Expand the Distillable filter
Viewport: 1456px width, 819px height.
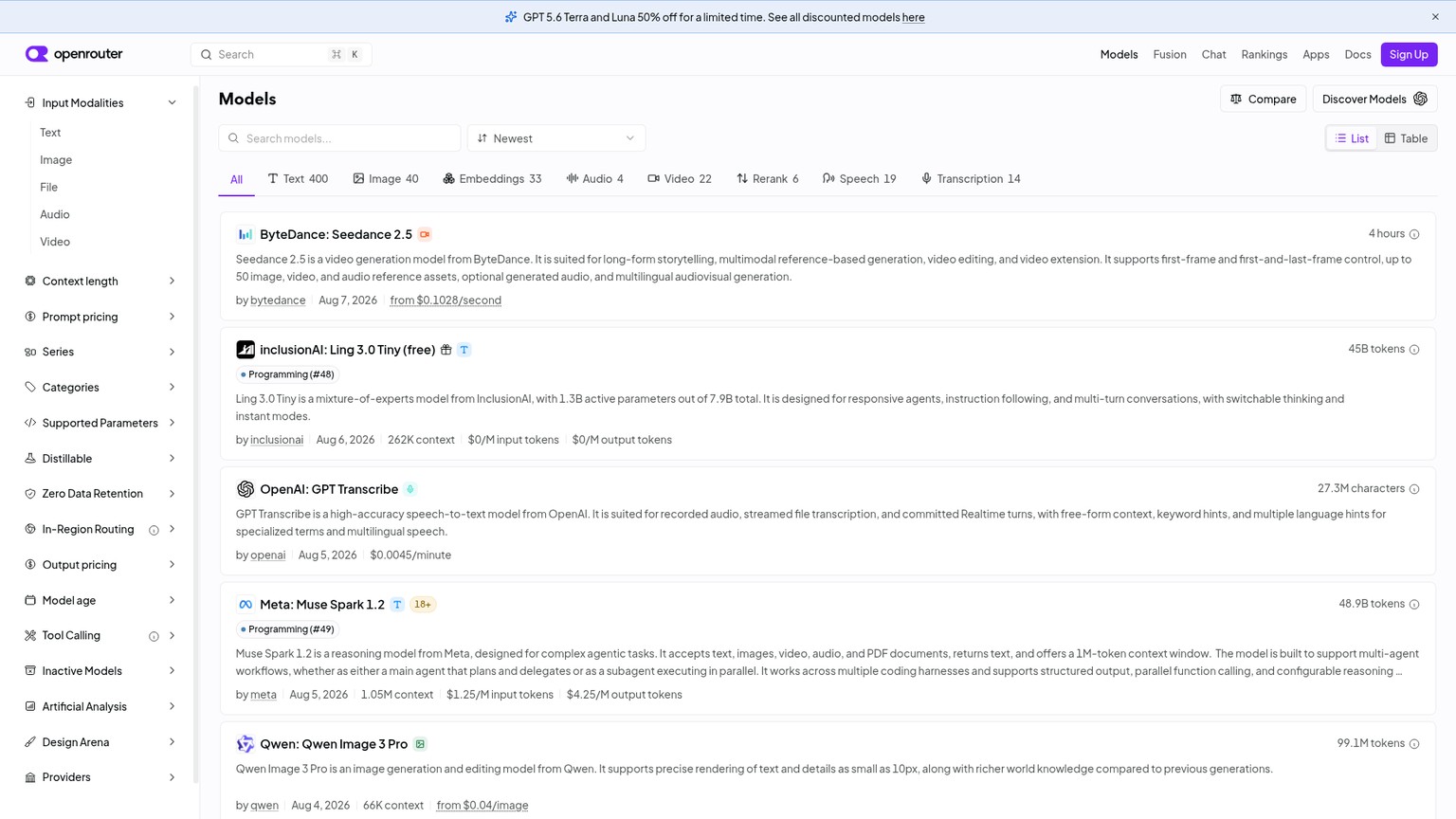(100, 458)
